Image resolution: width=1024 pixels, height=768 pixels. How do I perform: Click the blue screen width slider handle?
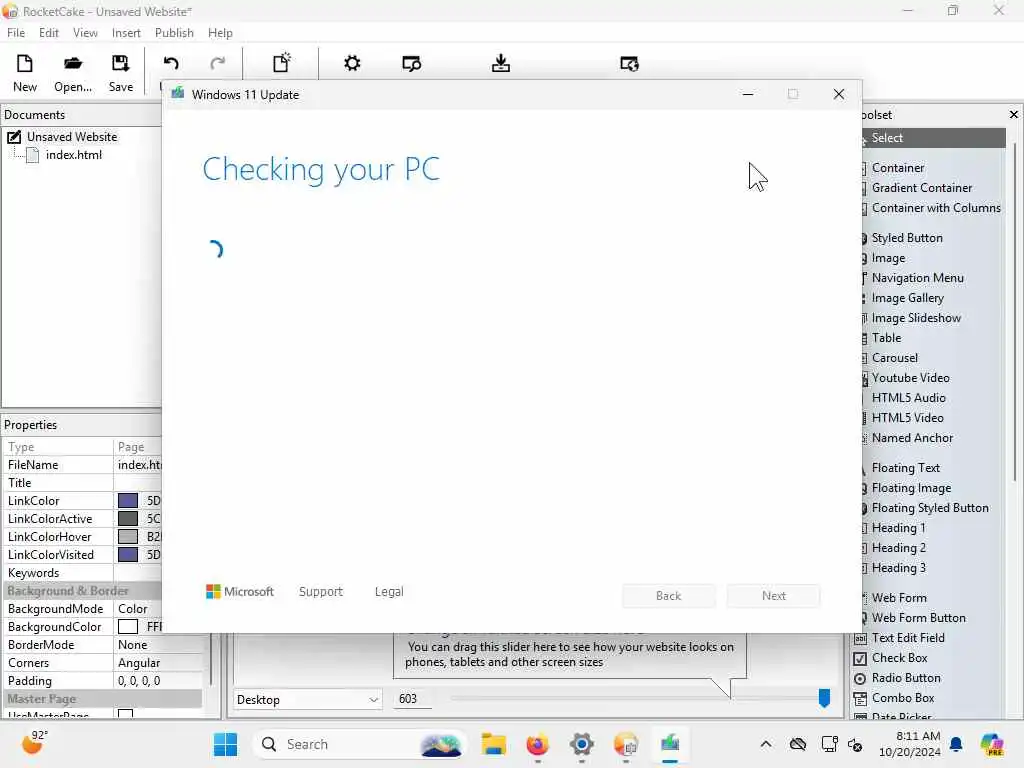coord(824,697)
